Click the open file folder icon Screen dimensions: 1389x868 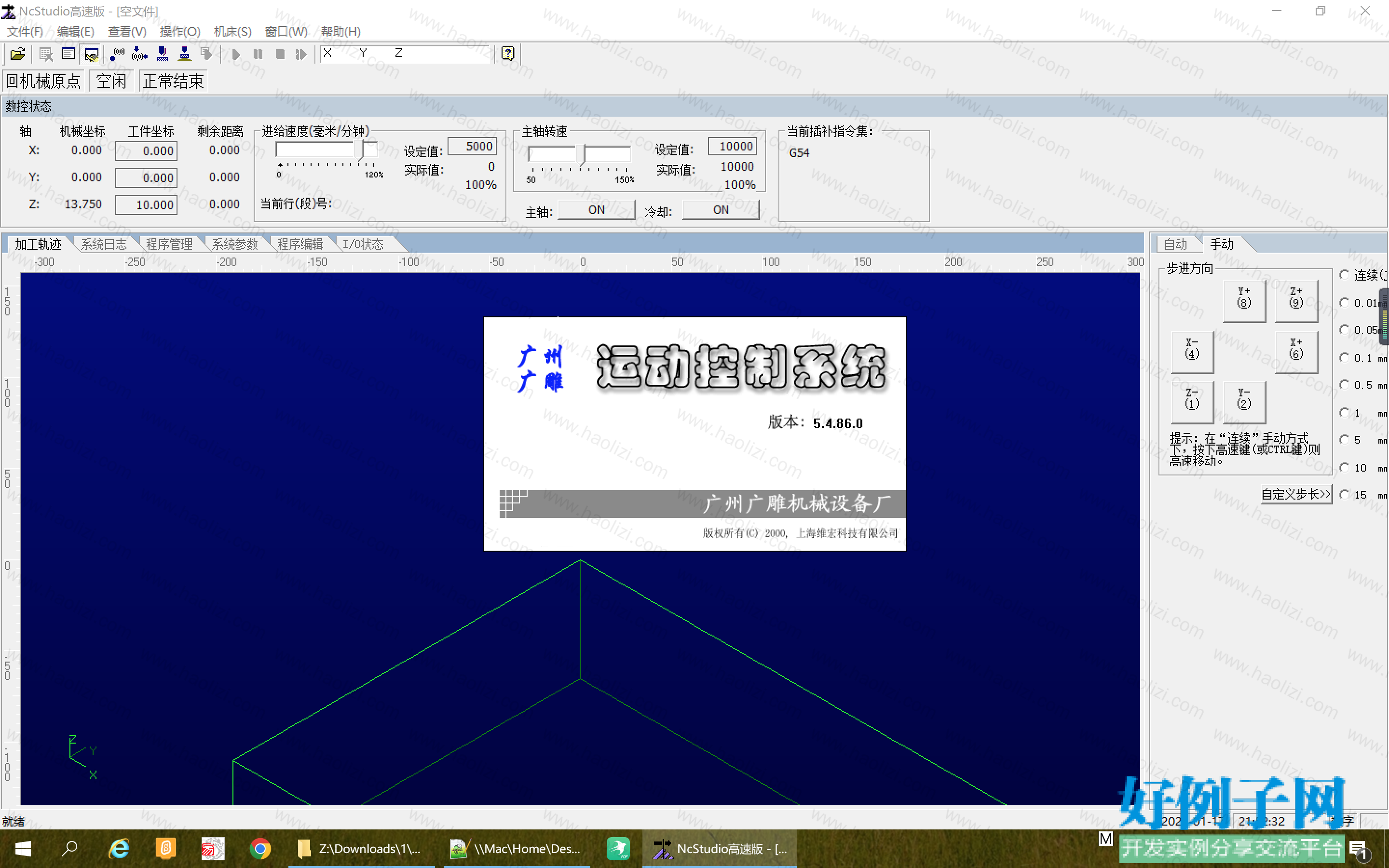(18, 54)
